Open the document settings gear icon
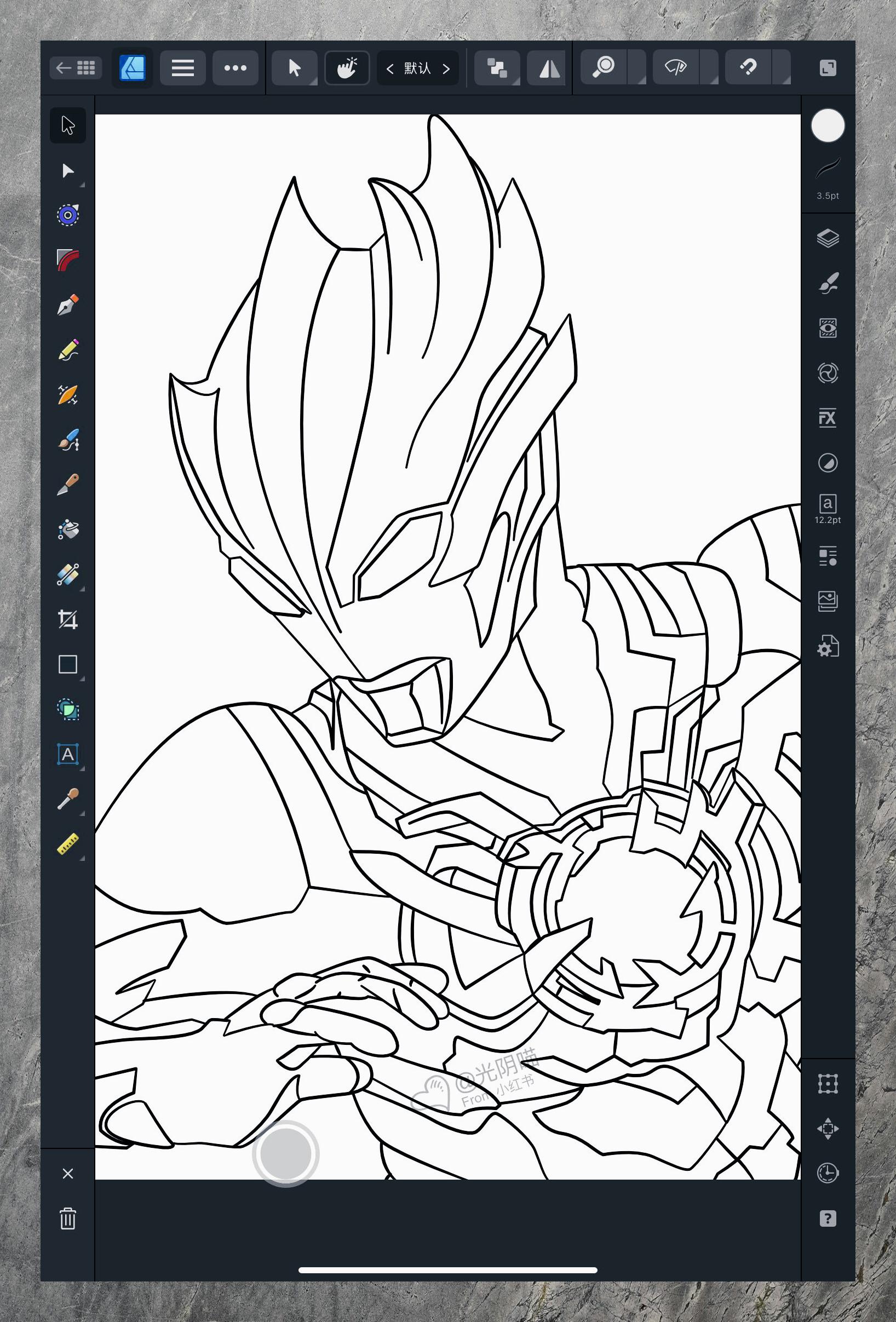Screen dimensions: 896x1322 click(x=828, y=646)
